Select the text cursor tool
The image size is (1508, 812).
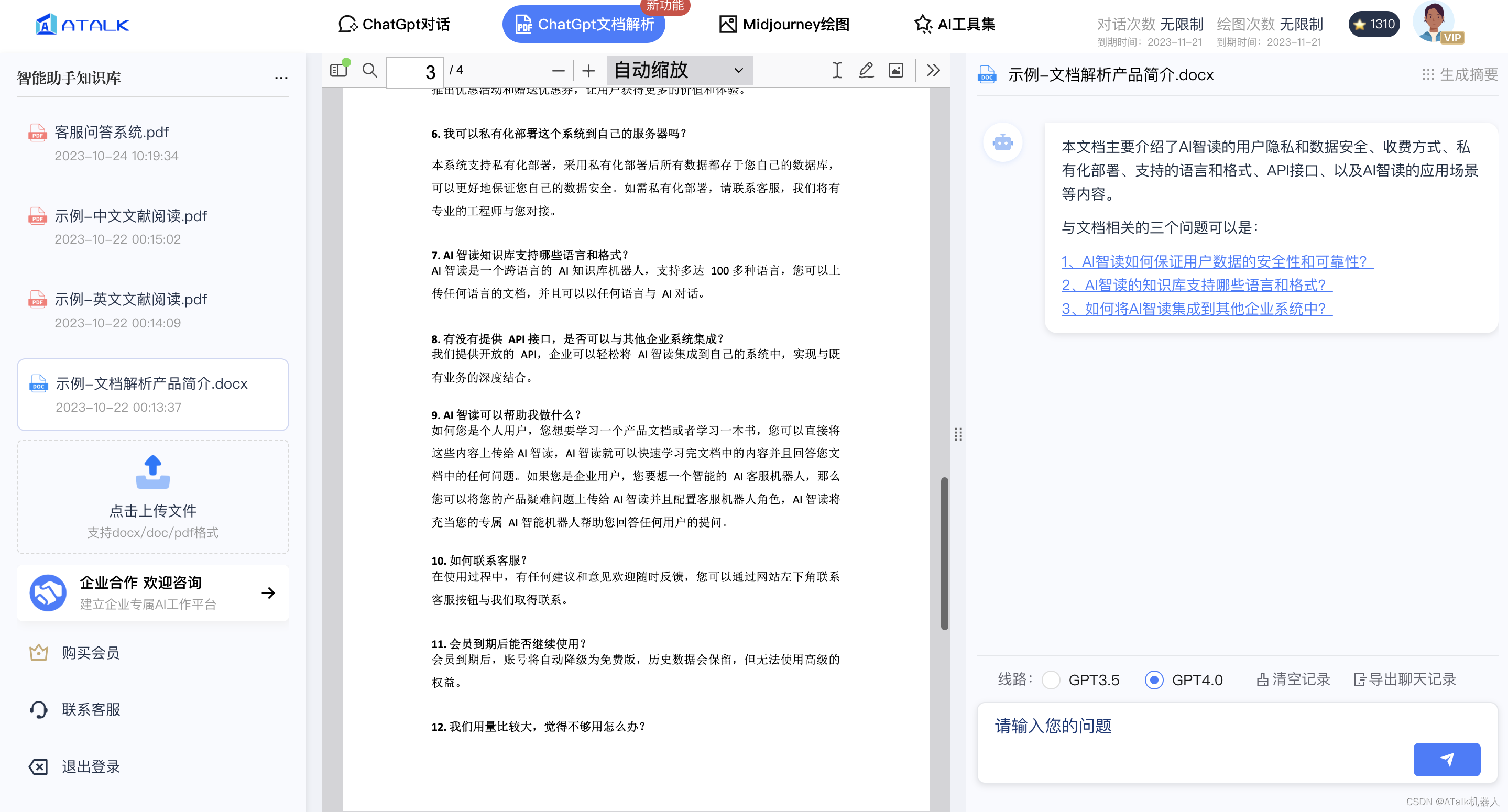click(x=837, y=70)
